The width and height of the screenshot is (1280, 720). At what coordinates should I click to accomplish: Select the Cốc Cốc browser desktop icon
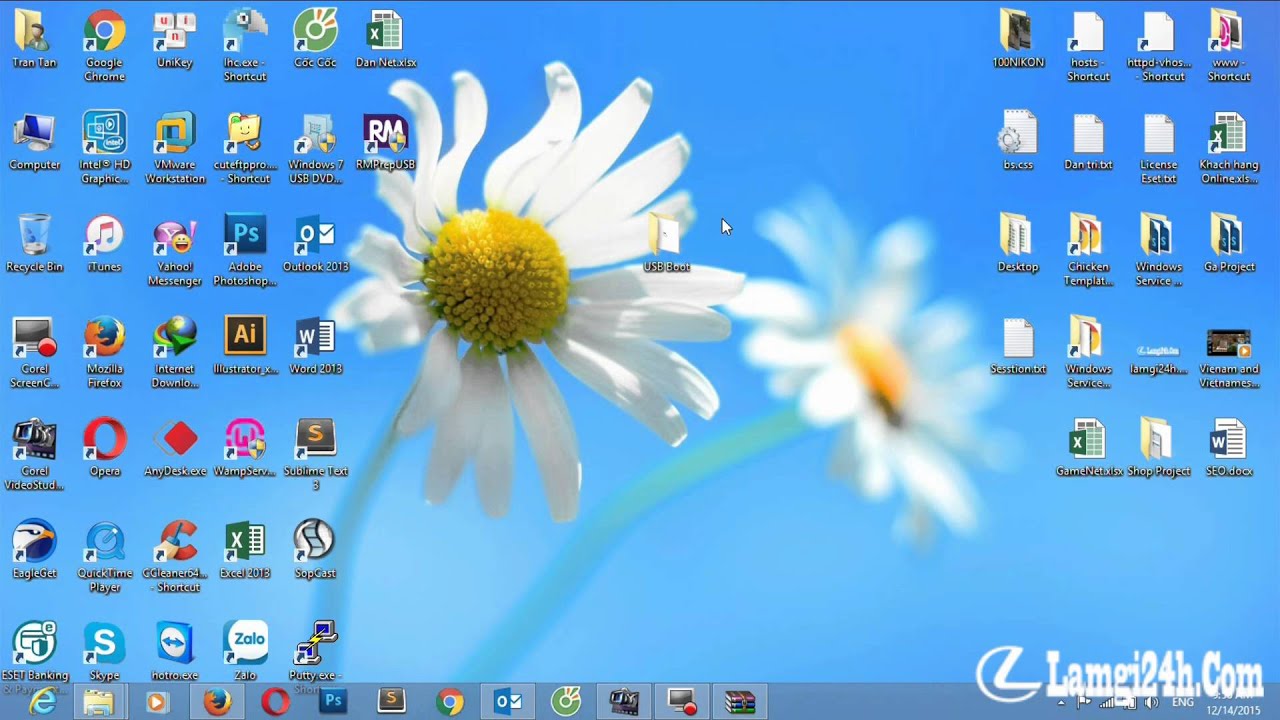315,38
